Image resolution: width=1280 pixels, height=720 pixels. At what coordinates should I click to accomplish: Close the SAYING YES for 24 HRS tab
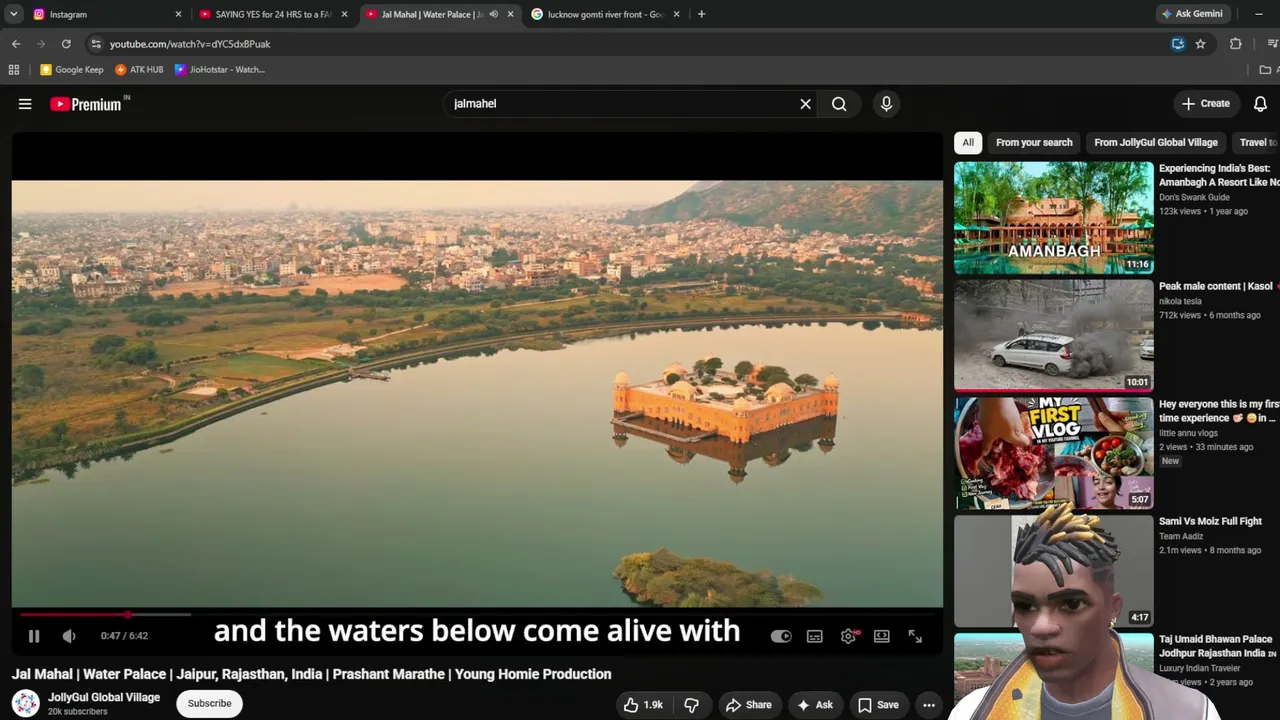pyautogui.click(x=344, y=14)
